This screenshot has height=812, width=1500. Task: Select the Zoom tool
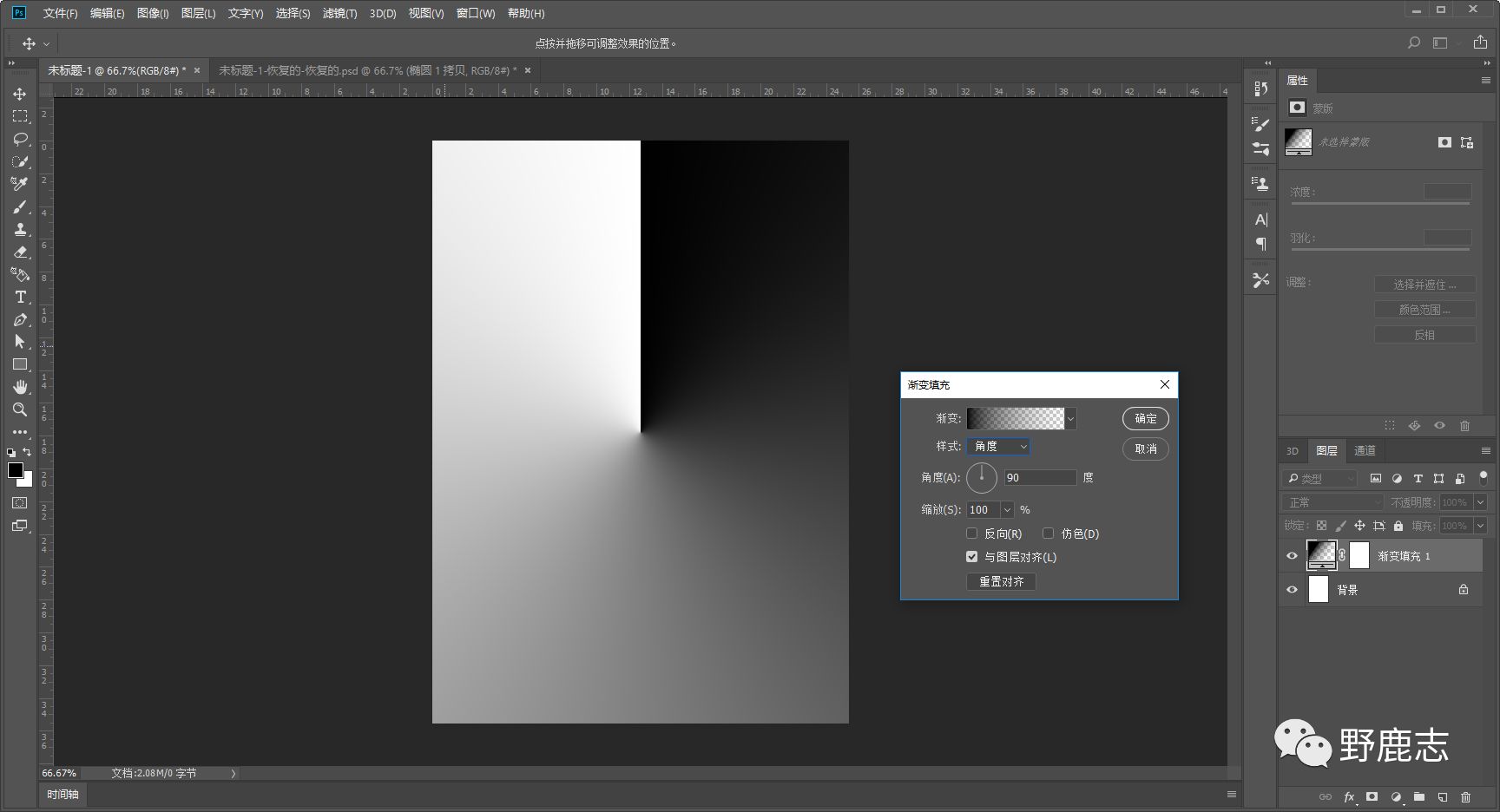pyautogui.click(x=20, y=409)
